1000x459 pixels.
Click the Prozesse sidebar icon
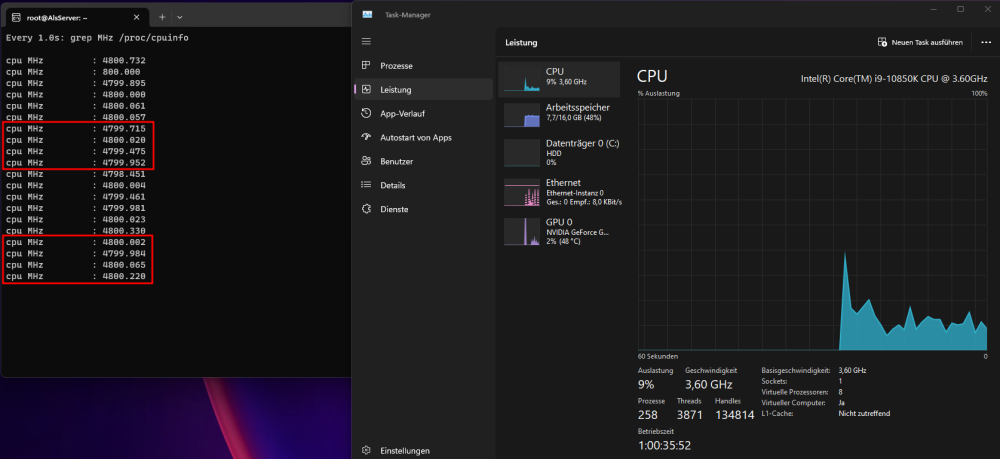[366, 66]
